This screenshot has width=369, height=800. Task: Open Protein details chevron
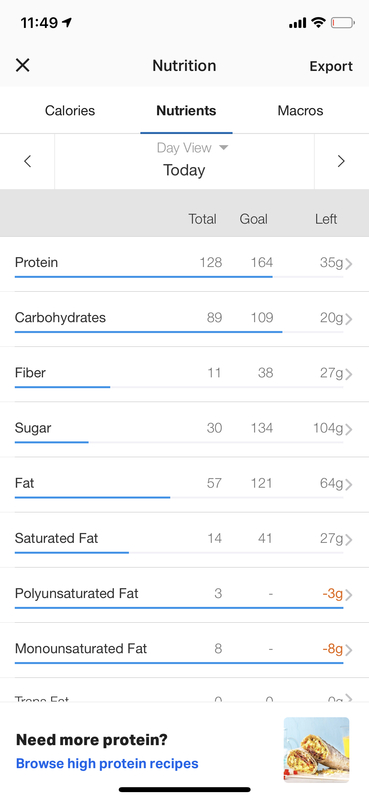tap(349, 264)
